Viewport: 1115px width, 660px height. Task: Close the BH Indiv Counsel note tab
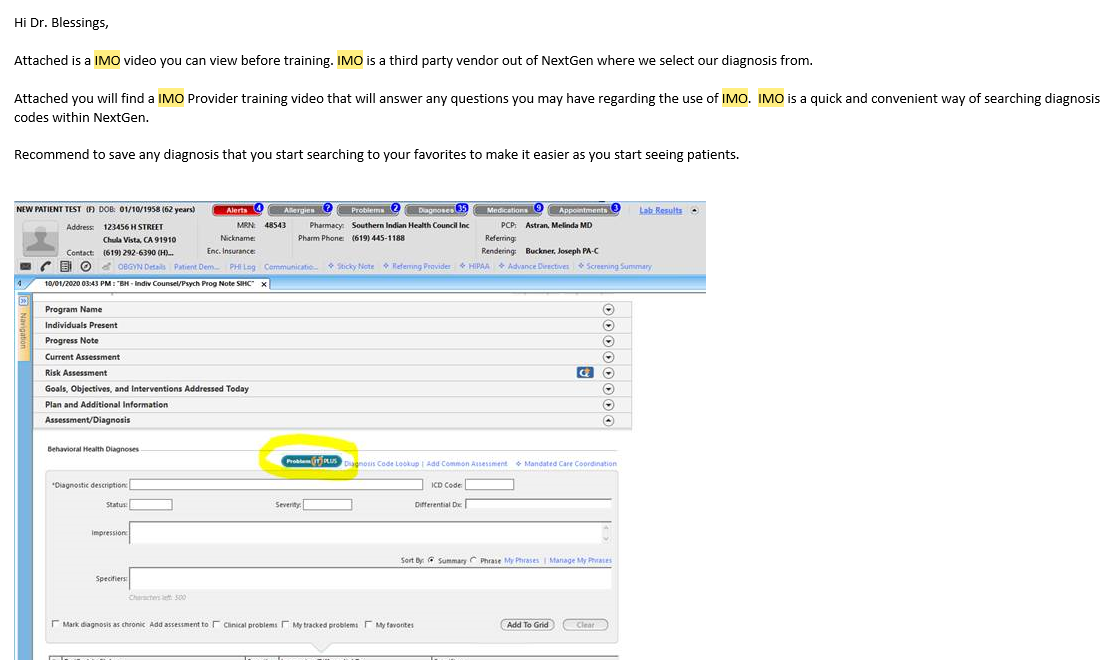point(264,284)
